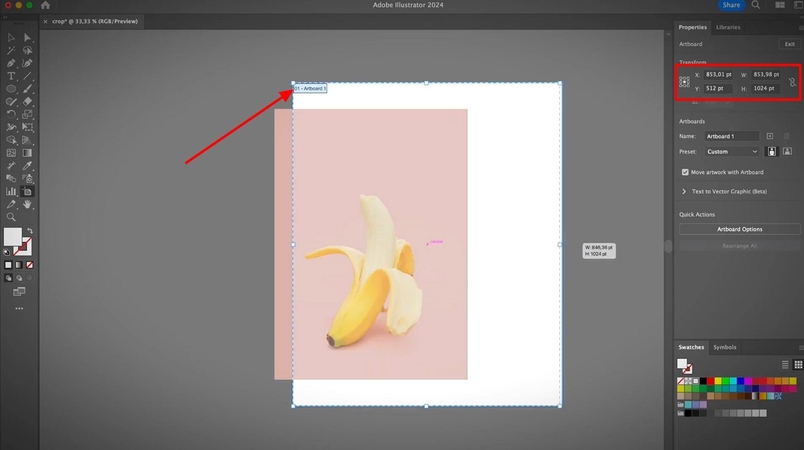The height and width of the screenshot is (450, 804).
Task: Select the Lasso tool
Action: [27, 50]
